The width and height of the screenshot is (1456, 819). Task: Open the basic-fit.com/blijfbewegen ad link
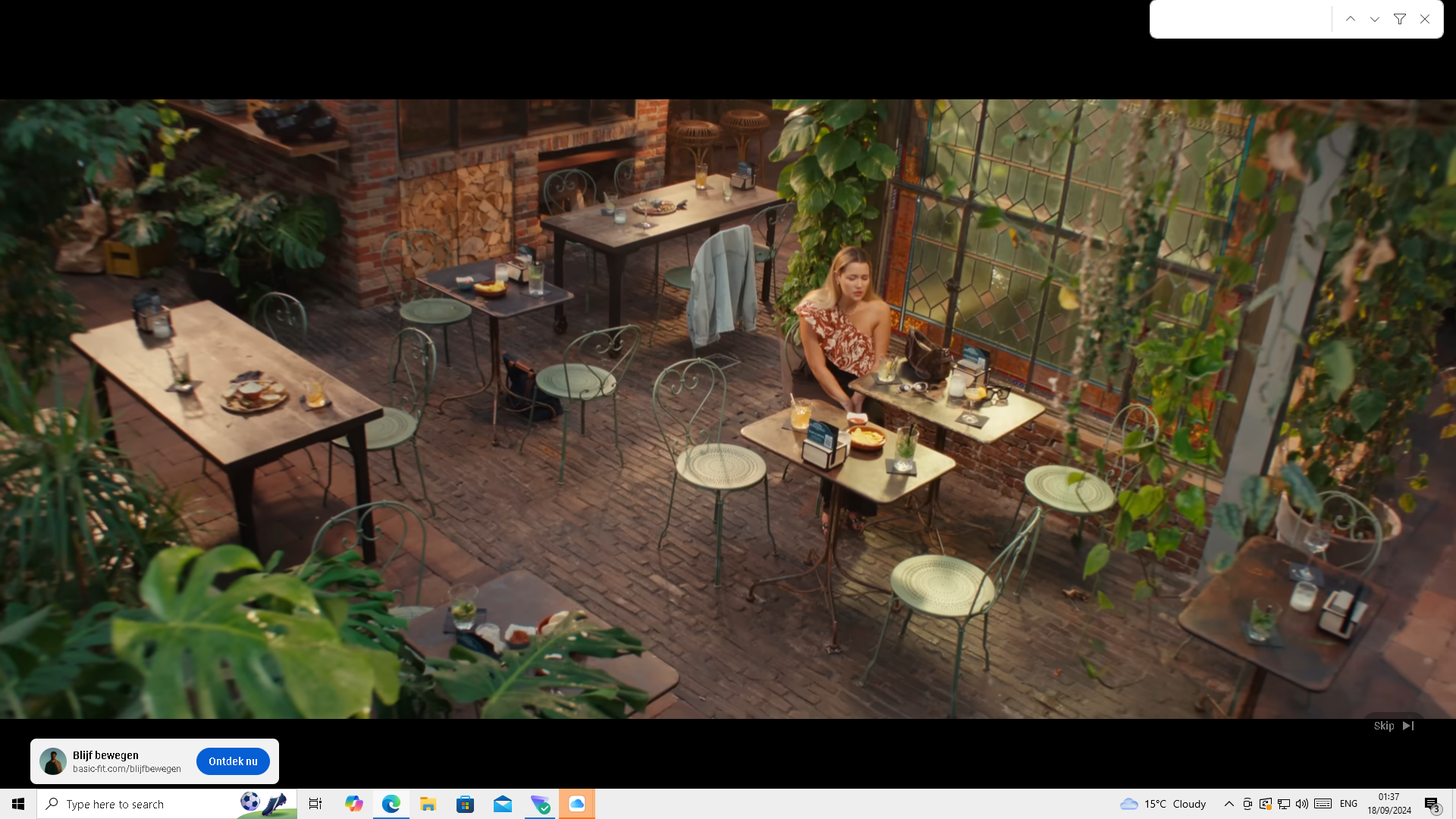pos(127,769)
